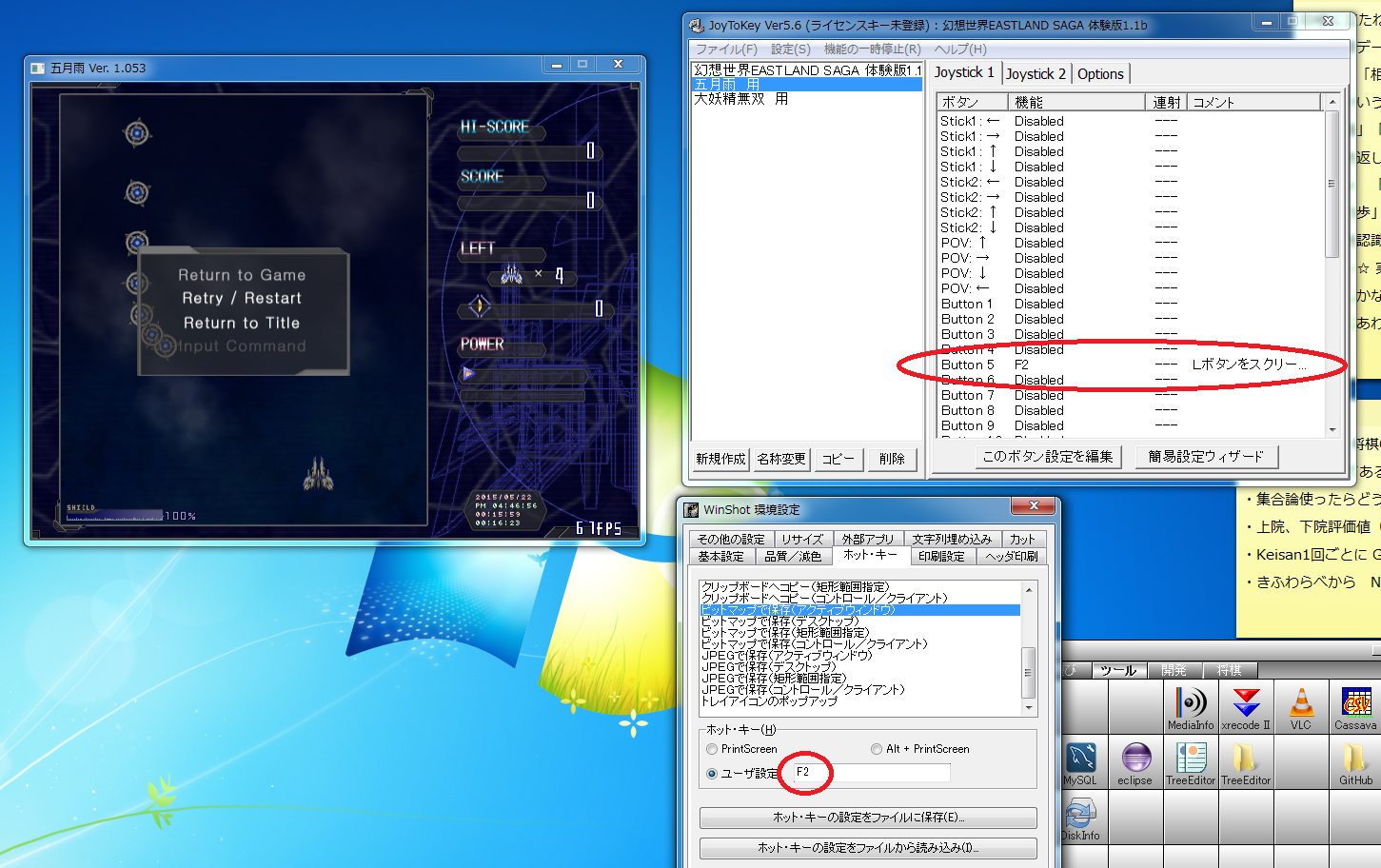Click the 新規作成 button in JoyToKey

(x=720, y=459)
